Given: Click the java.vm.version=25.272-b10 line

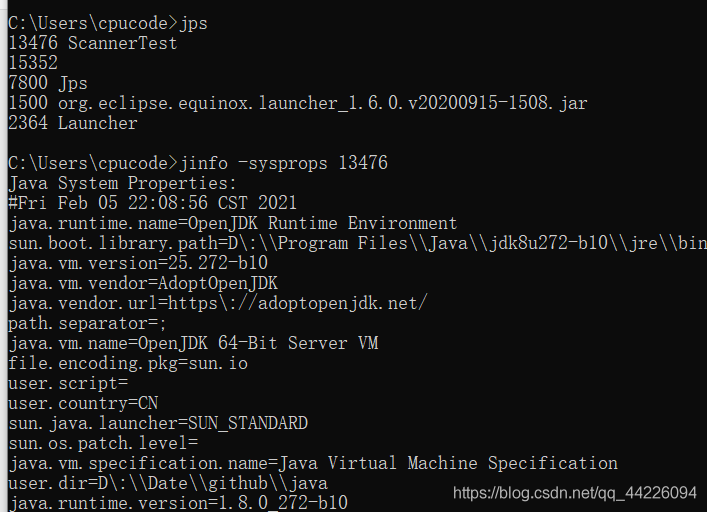Looking at the screenshot, I should [138, 263].
